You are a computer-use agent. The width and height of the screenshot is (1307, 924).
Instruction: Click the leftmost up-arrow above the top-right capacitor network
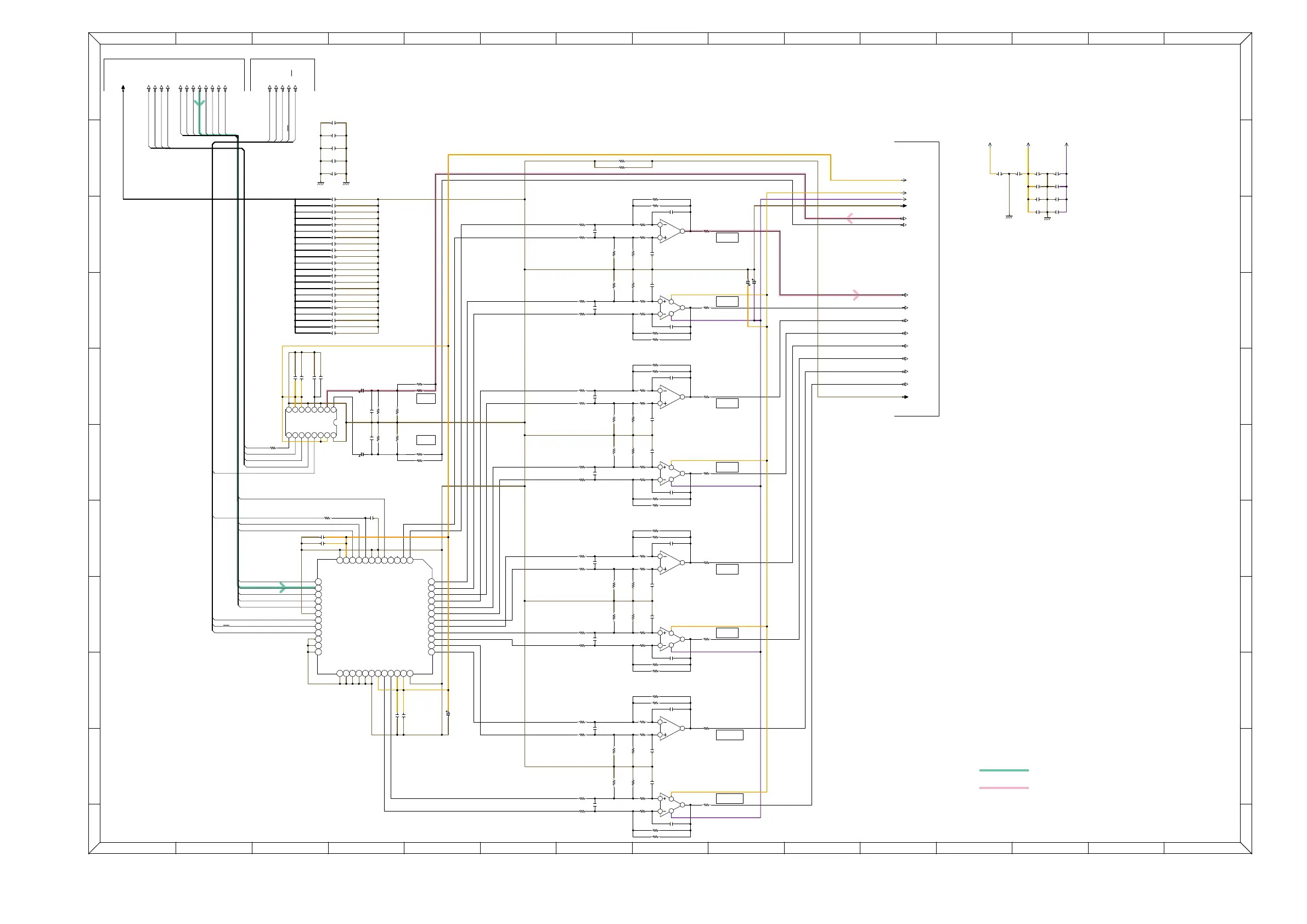point(990,146)
